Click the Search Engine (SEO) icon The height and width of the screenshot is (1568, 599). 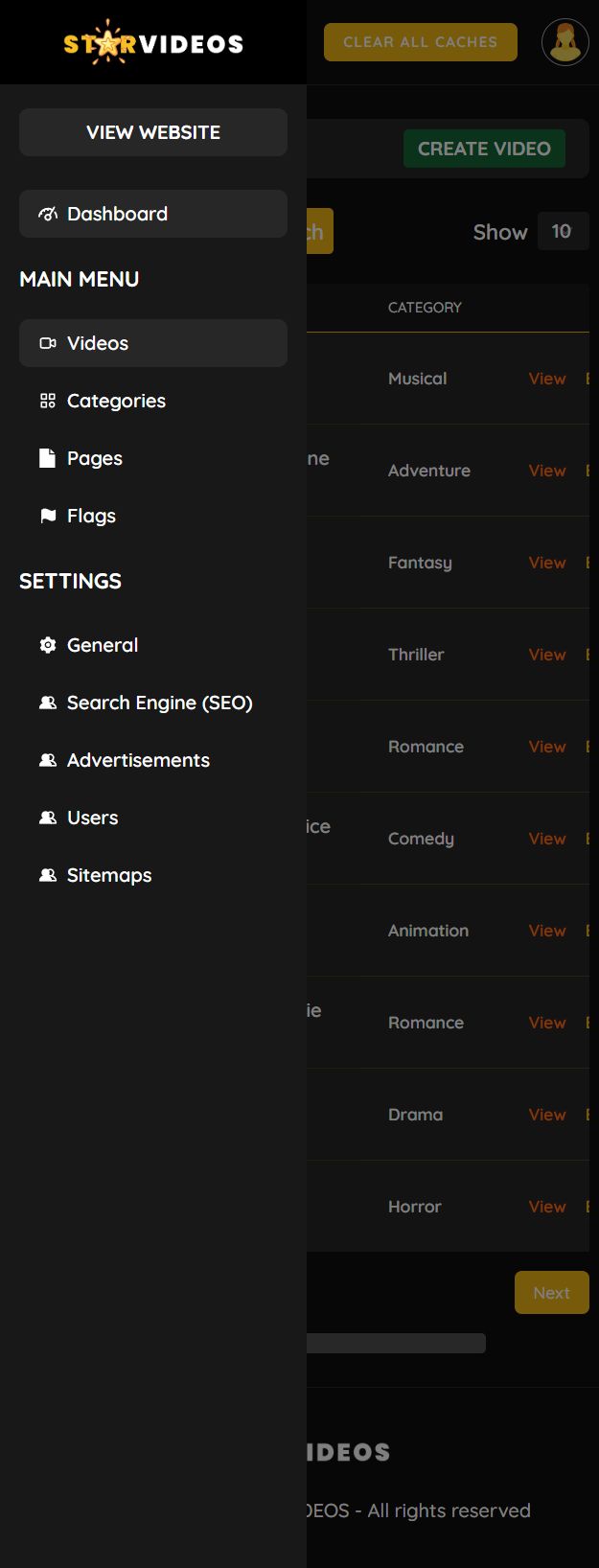[x=48, y=703]
